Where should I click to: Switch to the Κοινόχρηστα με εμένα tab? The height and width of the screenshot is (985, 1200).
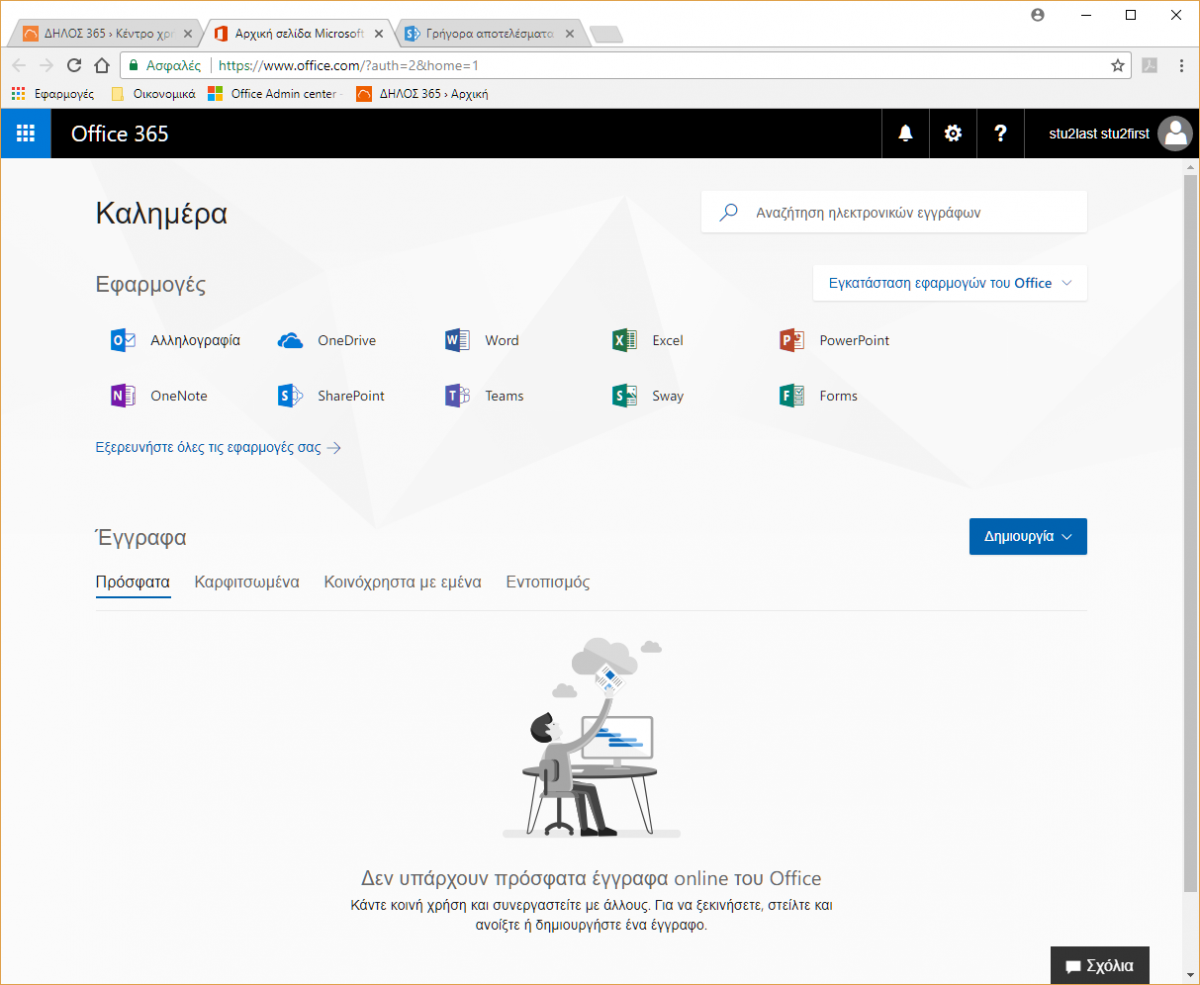click(403, 582)
